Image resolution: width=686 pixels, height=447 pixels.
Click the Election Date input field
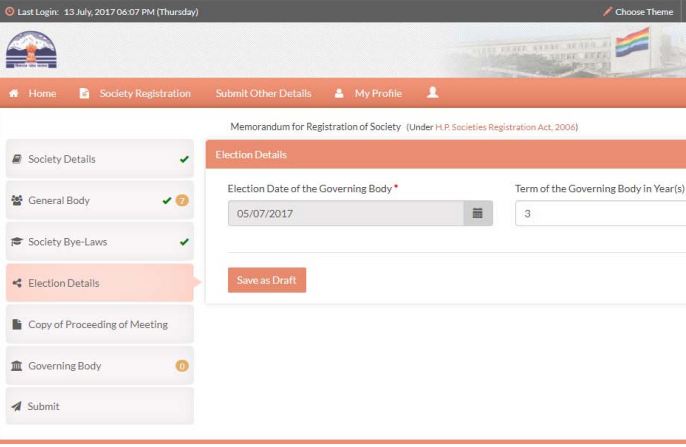(346, 213)
